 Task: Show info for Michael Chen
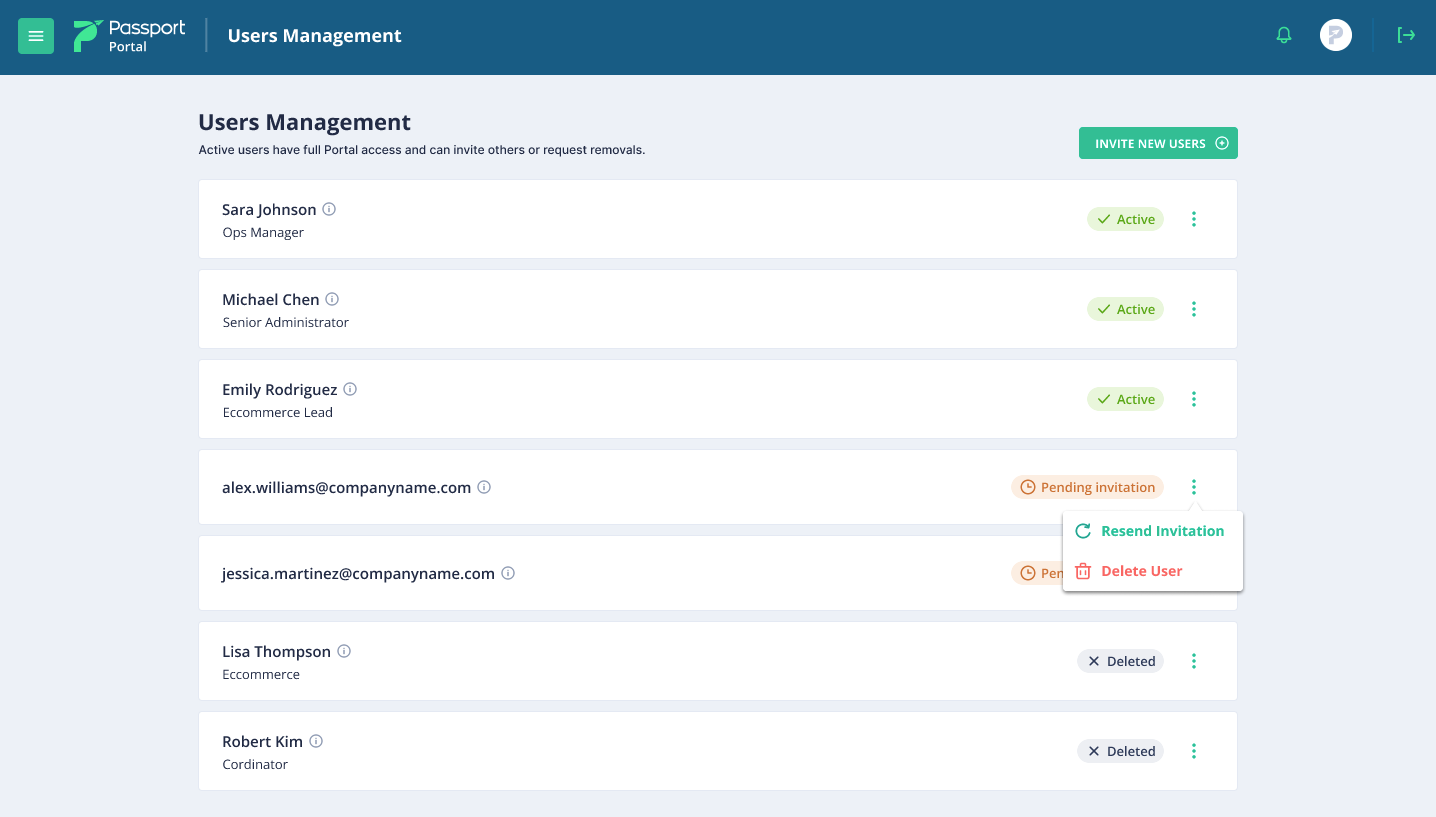[332, 300]
